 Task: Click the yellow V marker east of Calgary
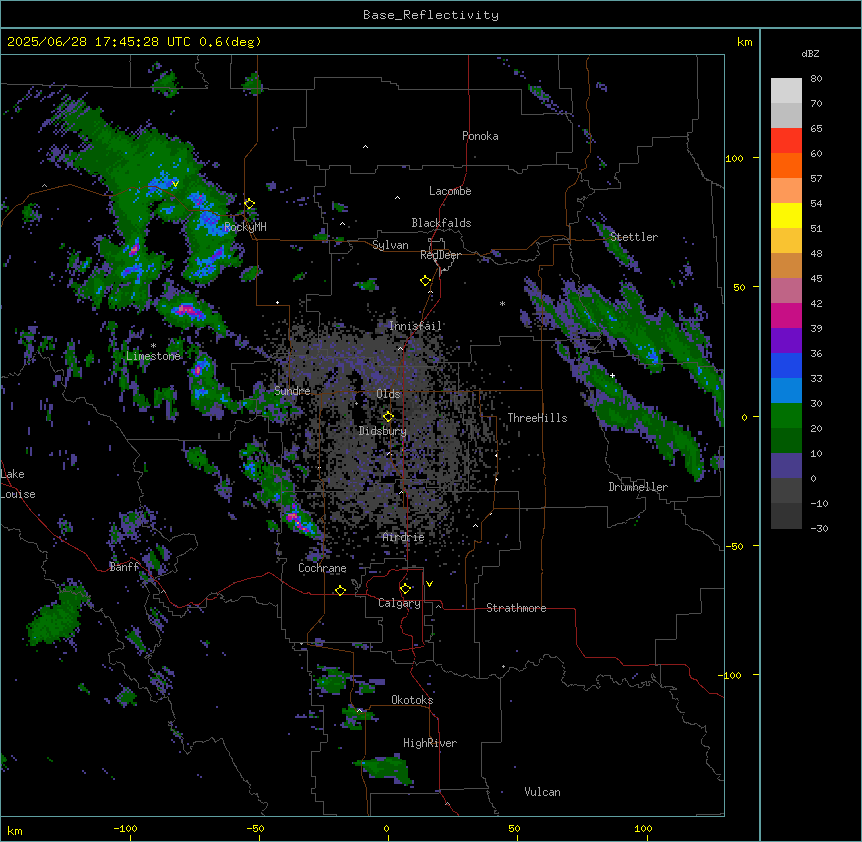(429, 584)
